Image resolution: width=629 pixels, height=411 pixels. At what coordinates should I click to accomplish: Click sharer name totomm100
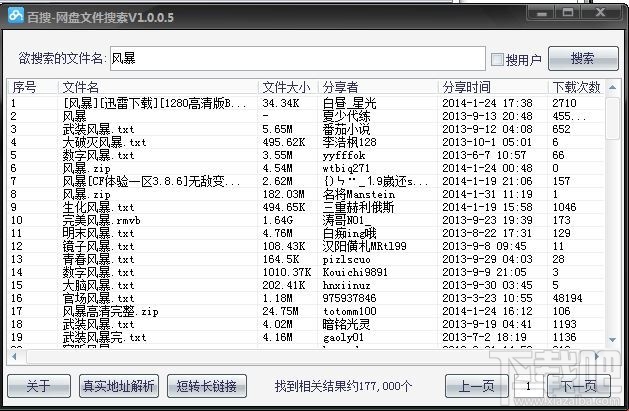pos(349,311)
